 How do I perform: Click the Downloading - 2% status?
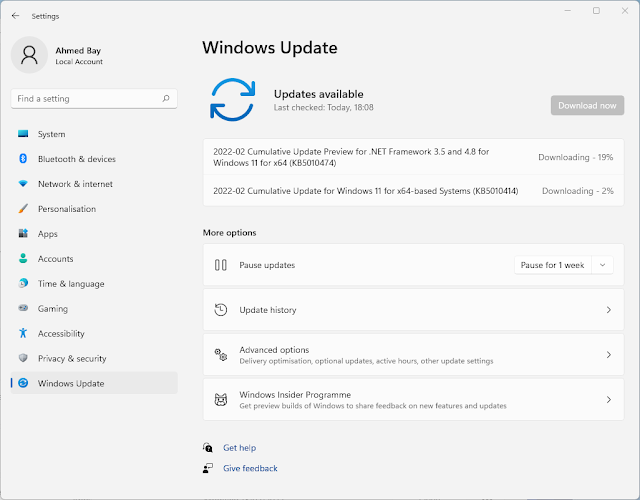578,191
